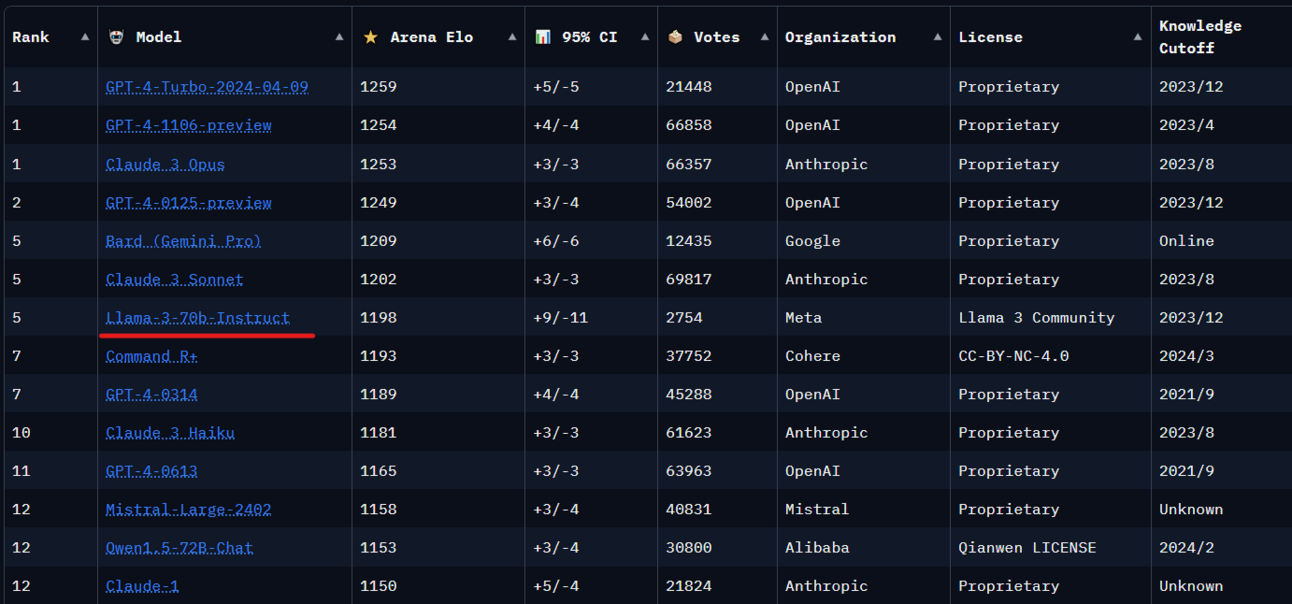Screen dimensions: 1292x604
Task: Open the Claude 3 Haiku link
Action: pos(170,433)
